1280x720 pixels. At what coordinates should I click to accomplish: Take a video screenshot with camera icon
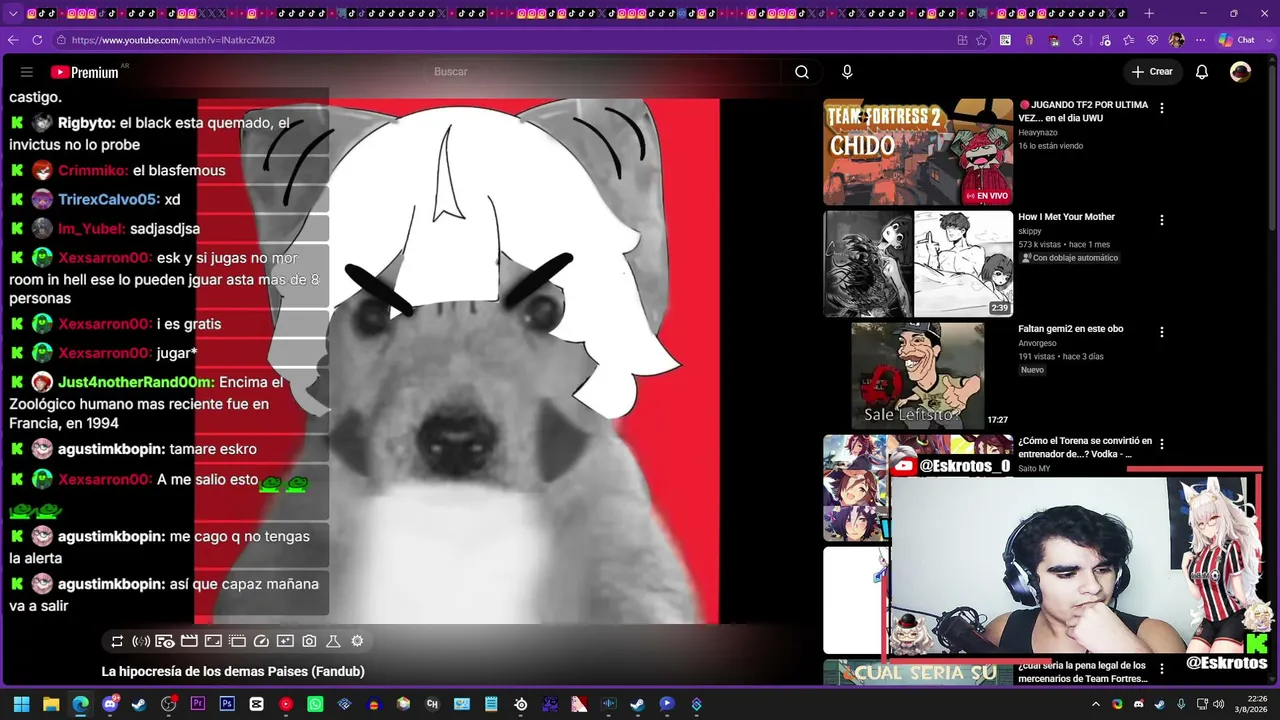(x=309, y=641)
